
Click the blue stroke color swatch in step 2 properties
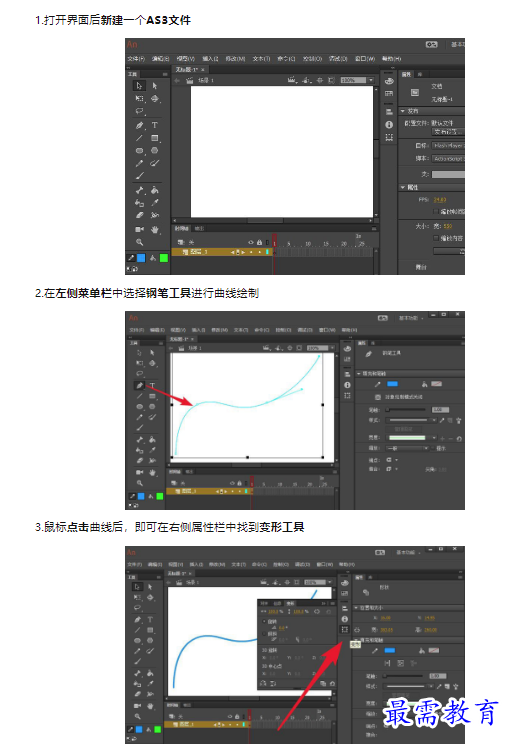[393, 384]
